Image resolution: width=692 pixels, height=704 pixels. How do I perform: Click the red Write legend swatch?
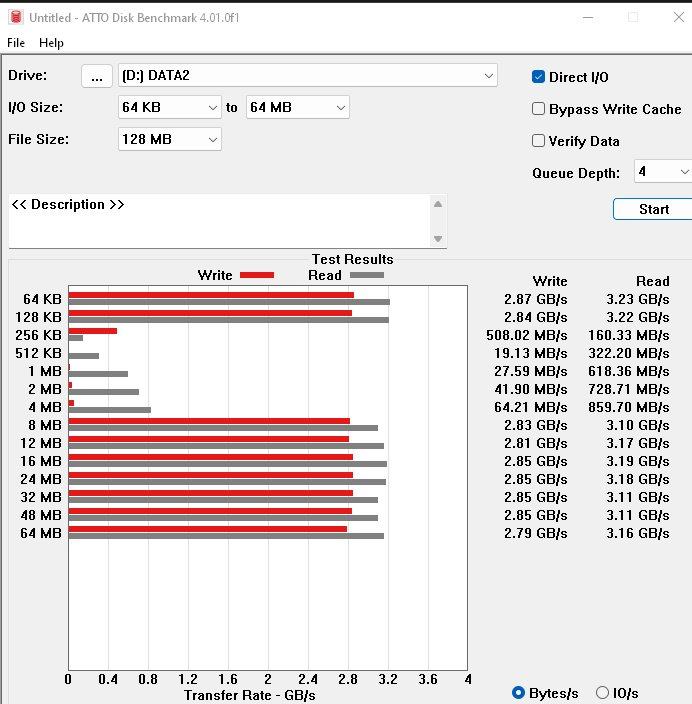click(x=257, y=275)
